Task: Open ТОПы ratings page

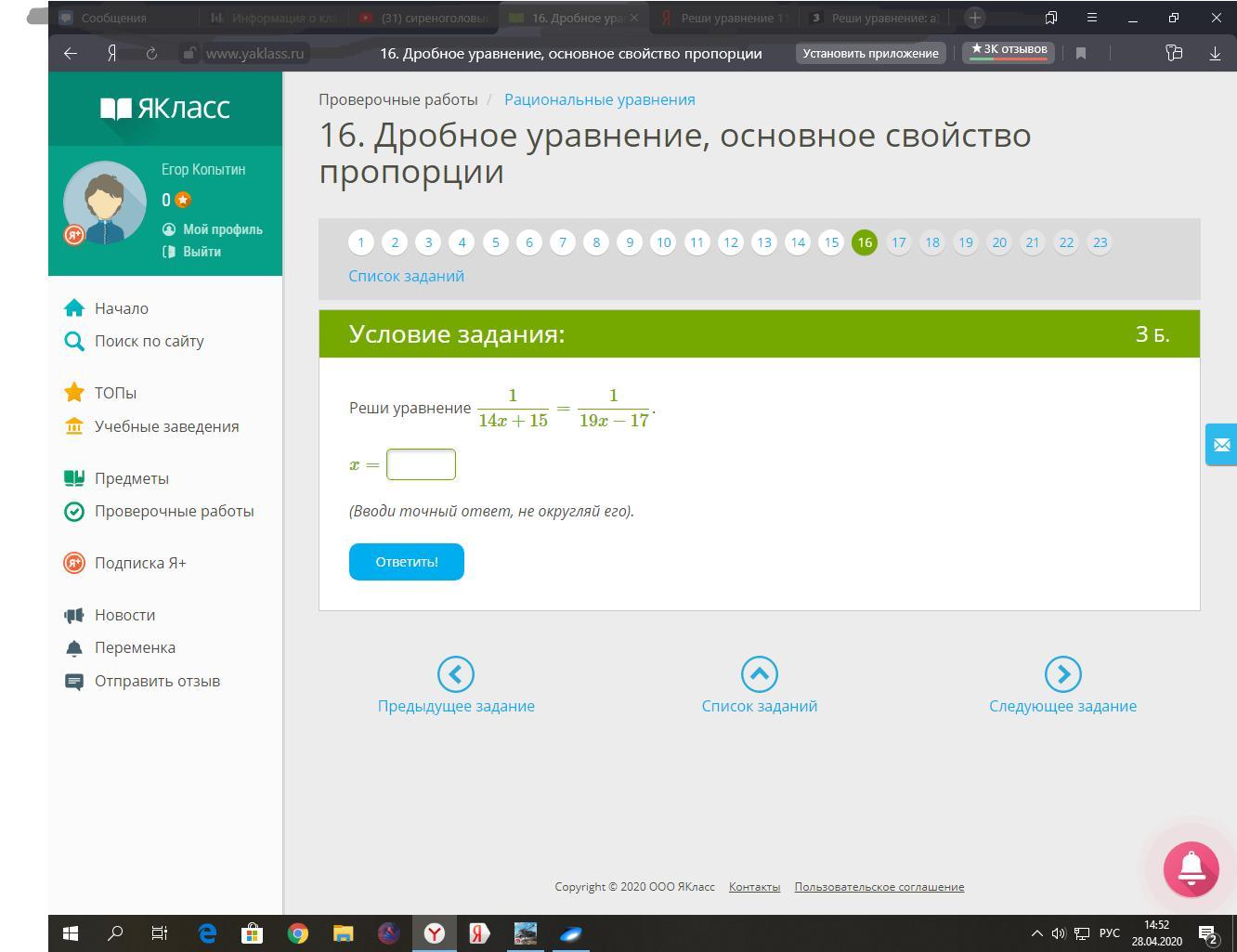Action: (x=115, y=393)
